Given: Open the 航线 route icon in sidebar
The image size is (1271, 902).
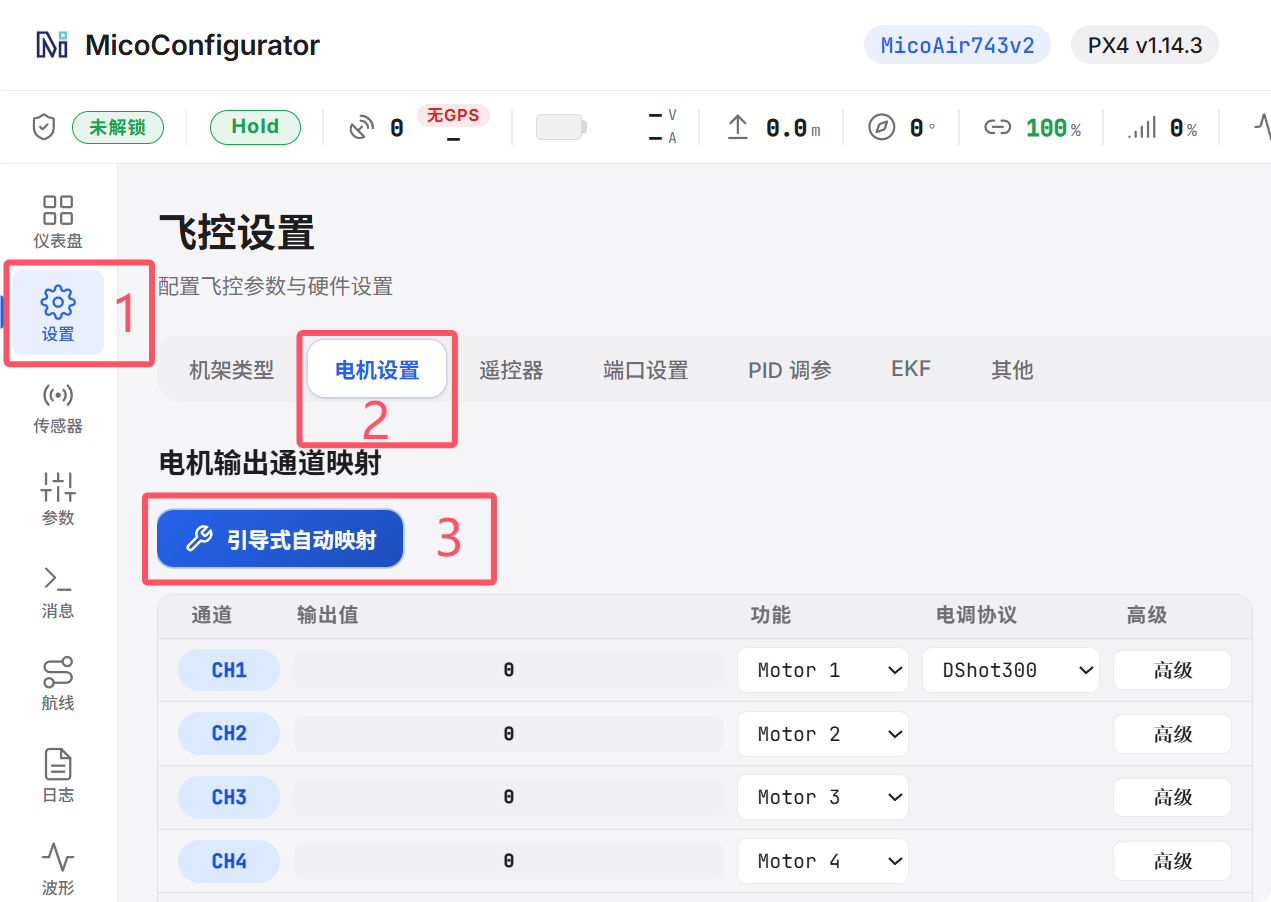Looking at the screenshot, I should click(58, 672).
